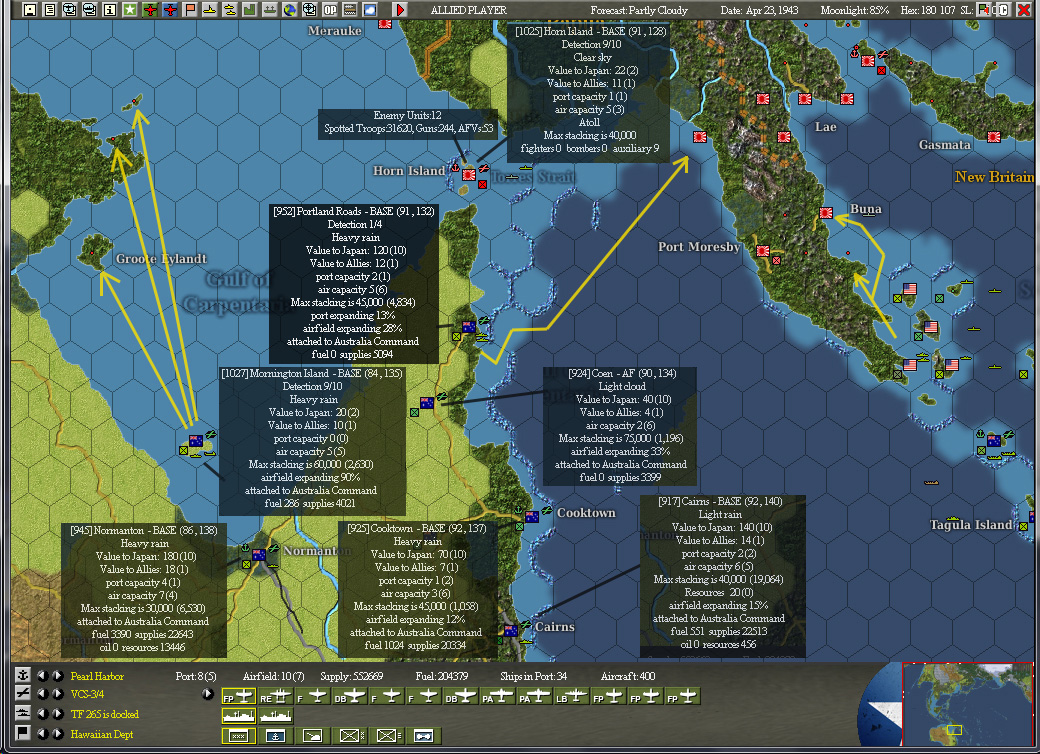Open the red aircraft on green icon
Screen dimensions: 1040x754
coord(150,9)
